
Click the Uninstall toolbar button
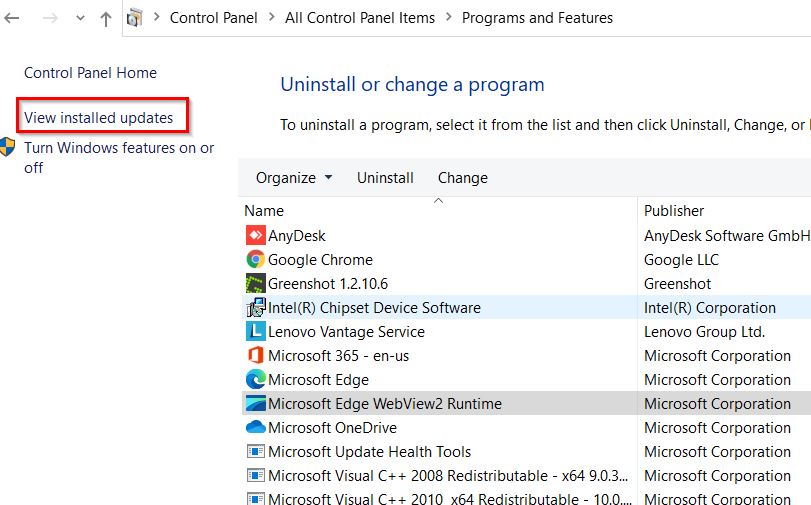point(385,177)
